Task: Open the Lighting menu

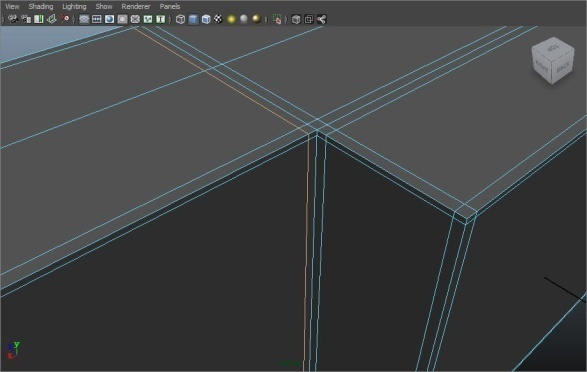Action: click(74, 6)
